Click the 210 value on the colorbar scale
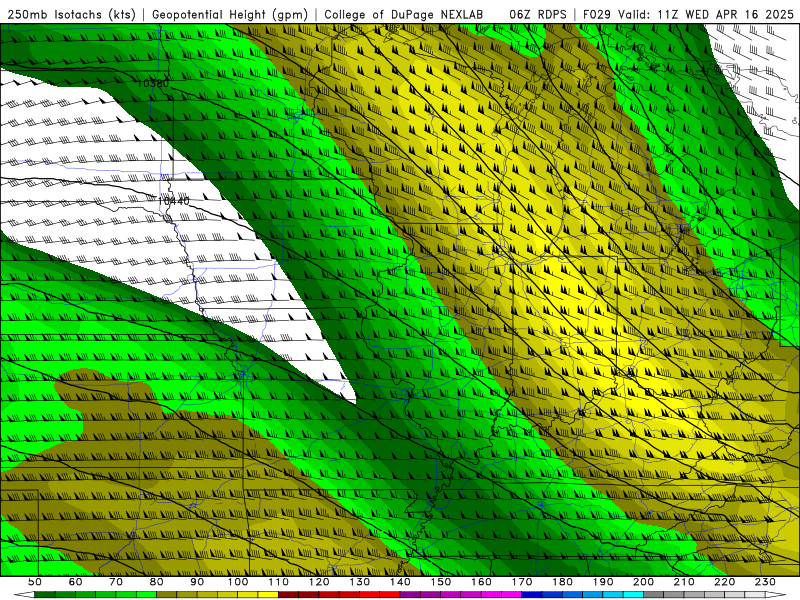The height and width of the screenshot is (600, 800). [684, 582]
